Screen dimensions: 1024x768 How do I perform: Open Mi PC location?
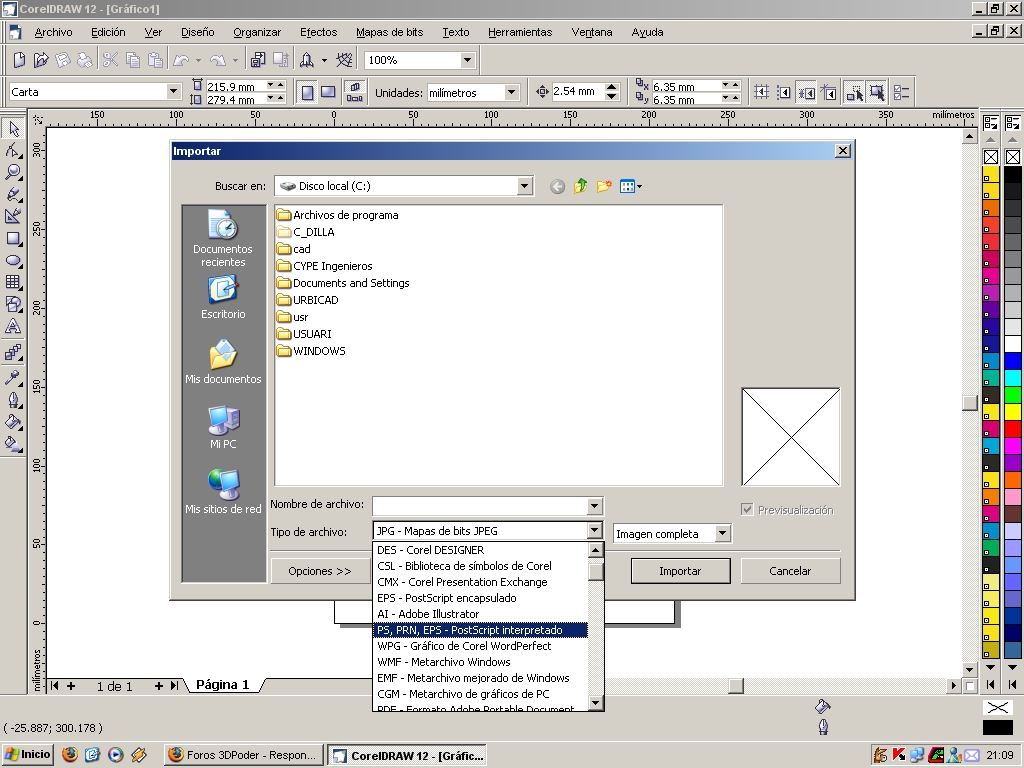[x=223, y=427]
